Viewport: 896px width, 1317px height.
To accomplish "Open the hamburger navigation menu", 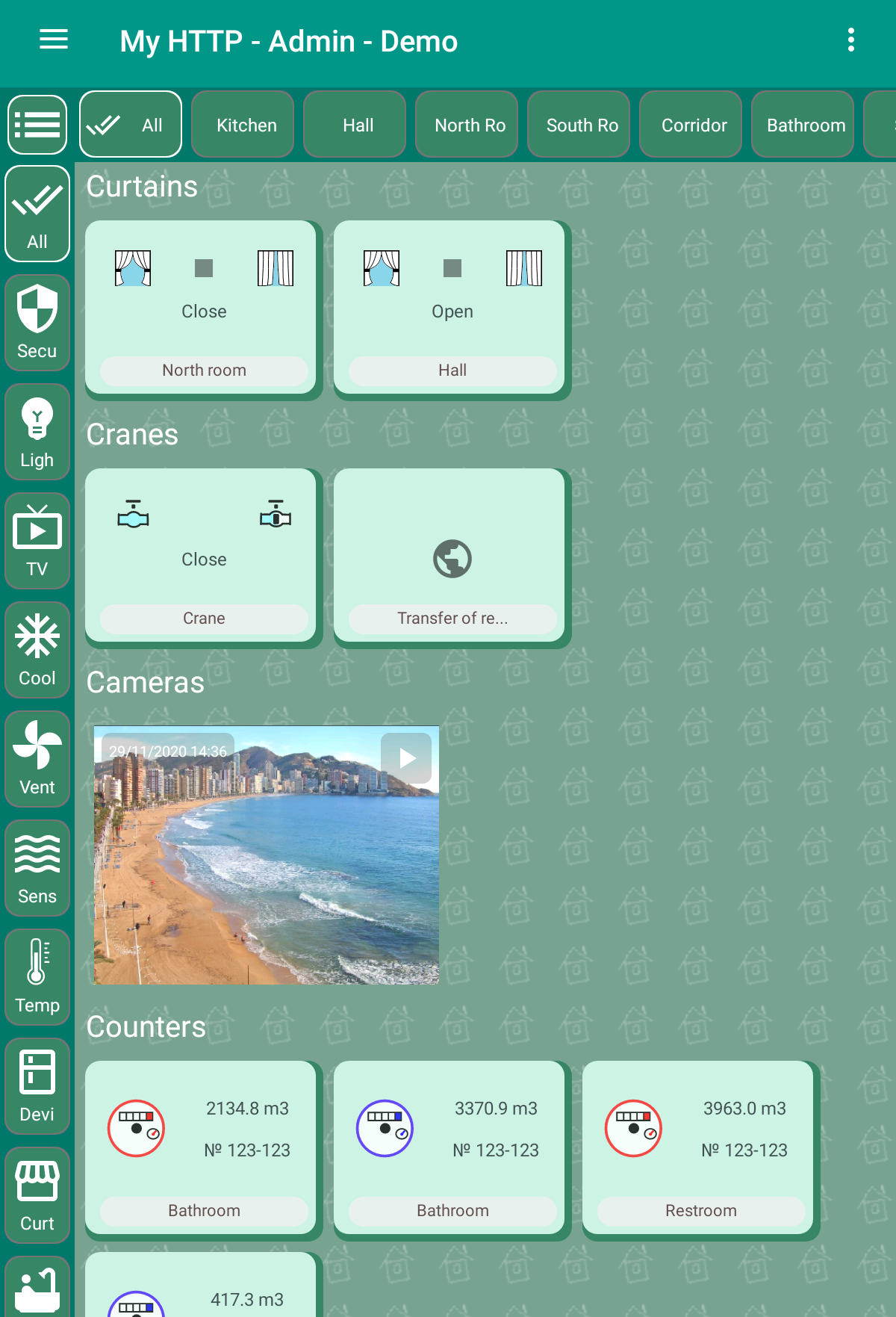I will 54,40.
